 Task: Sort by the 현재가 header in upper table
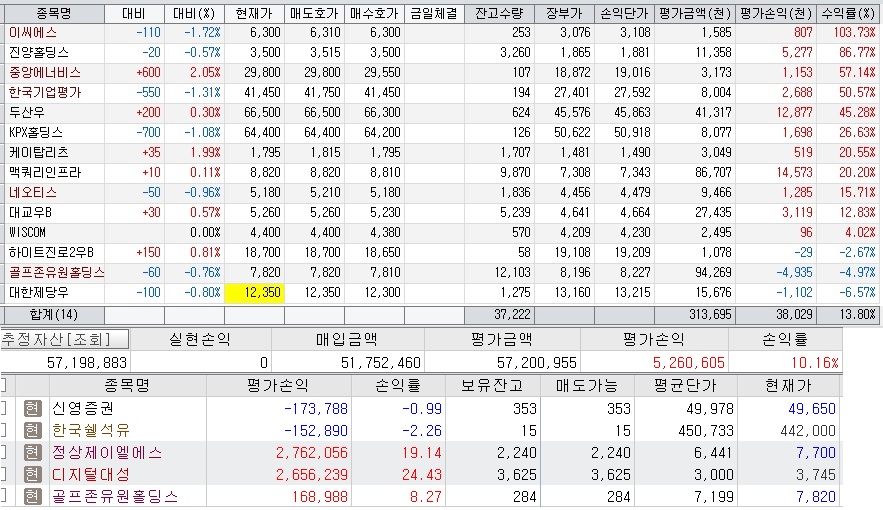[255, 13]
